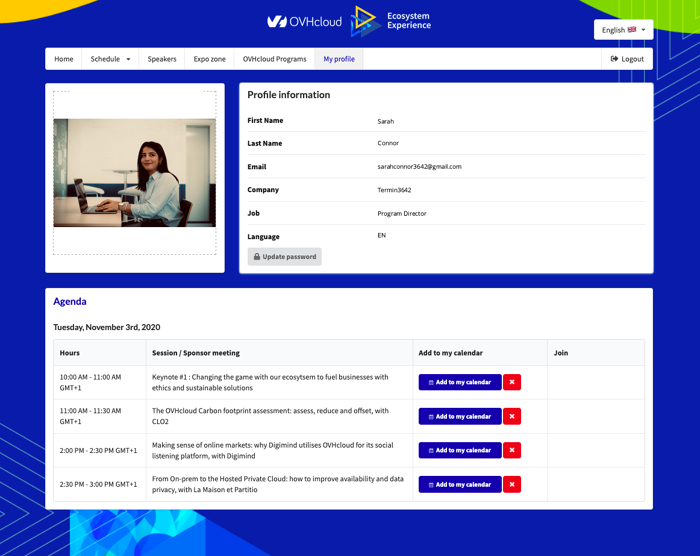Add the Keynote #1 session to my calendar

click(460, 382)
